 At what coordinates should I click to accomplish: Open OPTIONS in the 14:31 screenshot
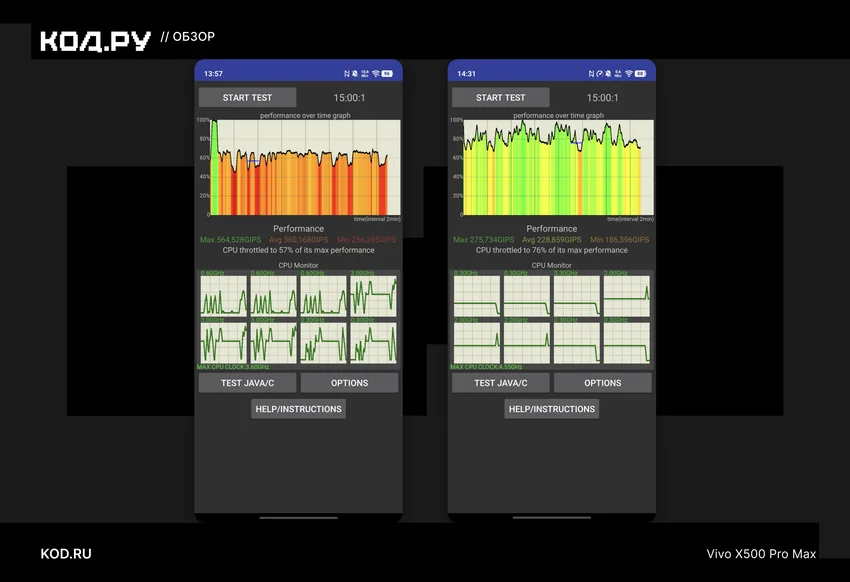click(x=602, y=383)
